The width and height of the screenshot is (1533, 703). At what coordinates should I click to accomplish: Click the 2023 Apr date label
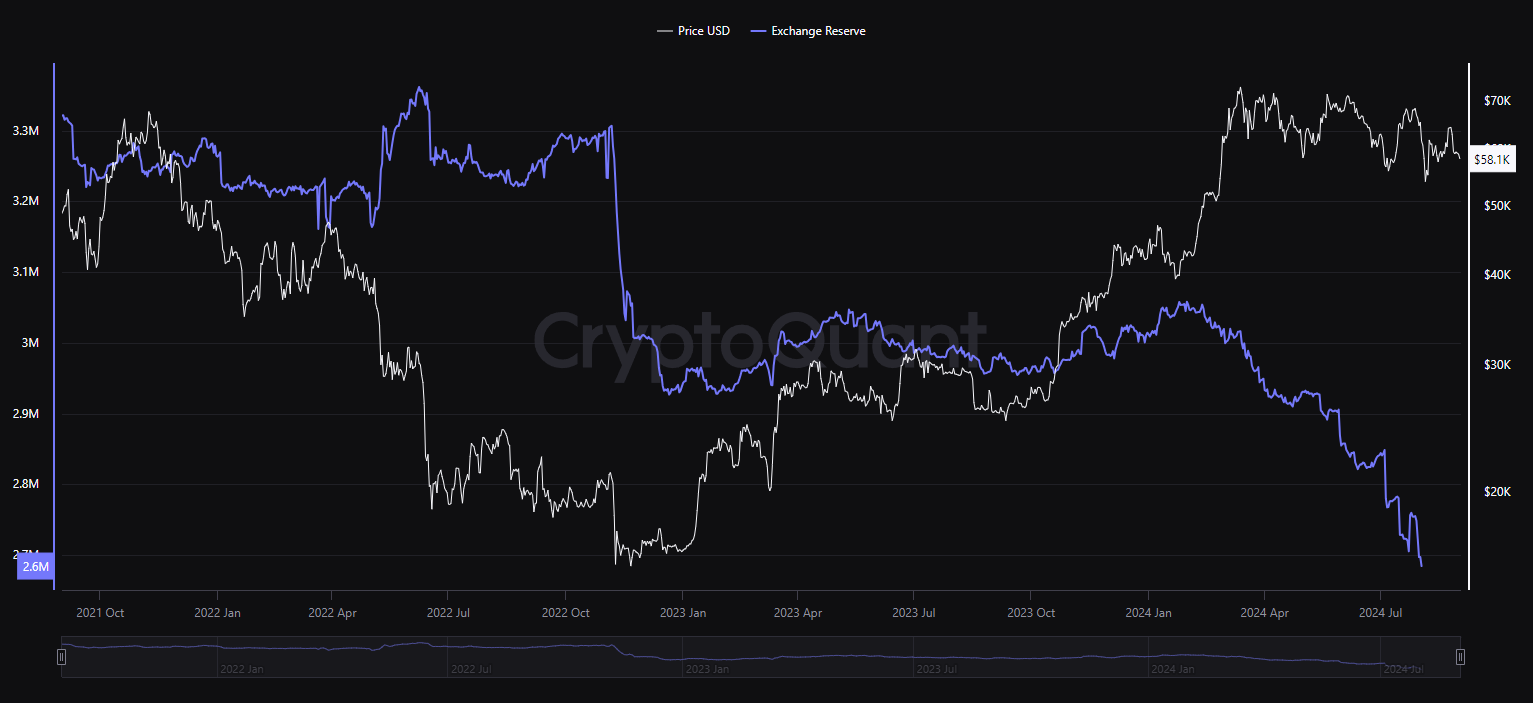coord(798,612)
